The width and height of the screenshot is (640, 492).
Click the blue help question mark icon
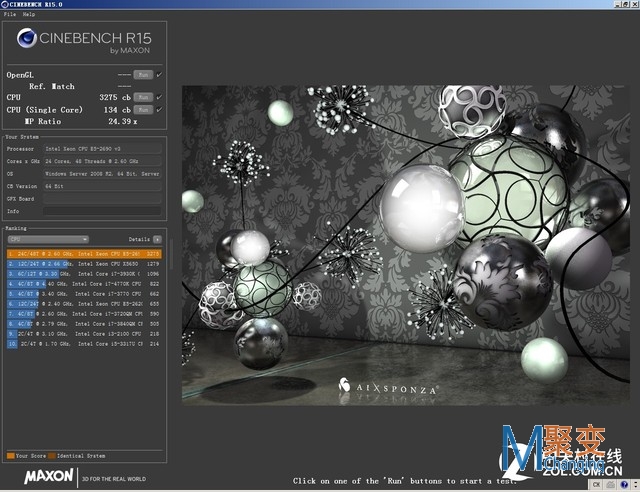pos(624,485)
